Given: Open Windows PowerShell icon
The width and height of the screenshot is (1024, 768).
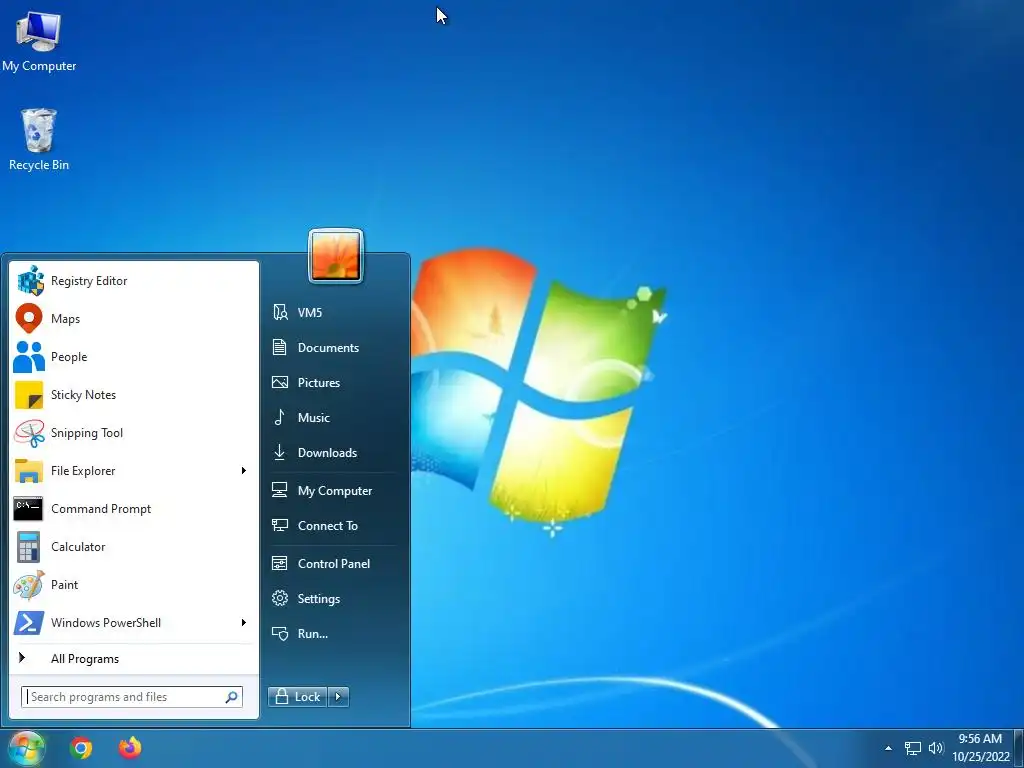Looking at the screenshot, I should 29,622.
